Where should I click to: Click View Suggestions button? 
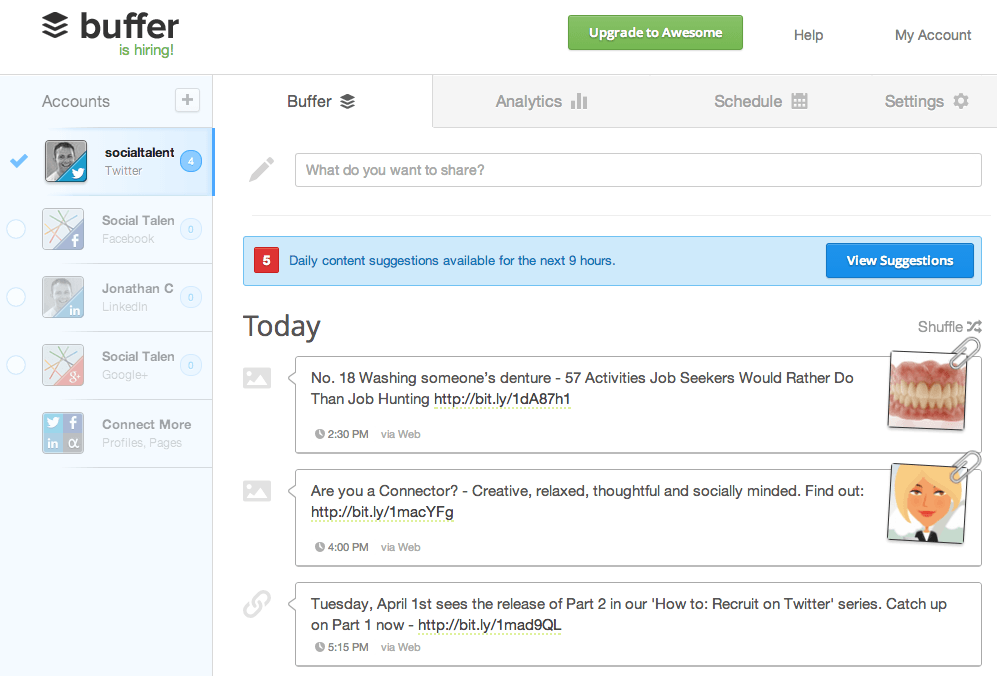[x=900, y=260]
